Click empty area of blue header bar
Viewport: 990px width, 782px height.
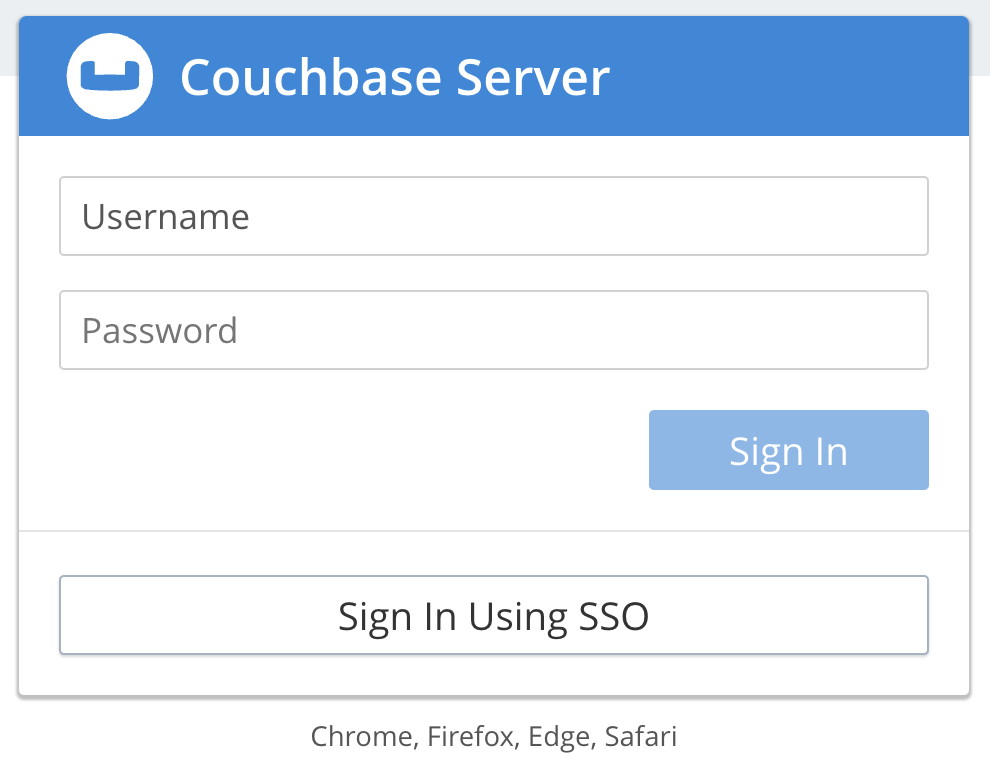point(800,76)
